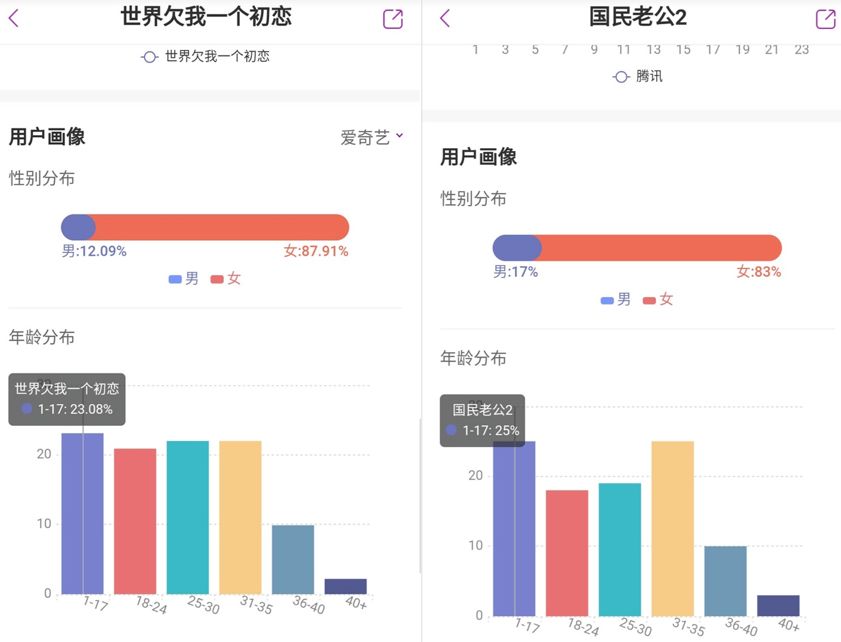Select right chart 31-35 yellow bar
This screenshot has height=642, width=841.
[x=672, y=528]
